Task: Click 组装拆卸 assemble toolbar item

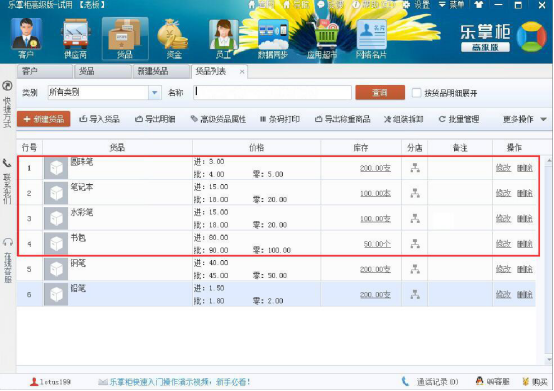Action: pyautogui.click(x=403, y=119)
